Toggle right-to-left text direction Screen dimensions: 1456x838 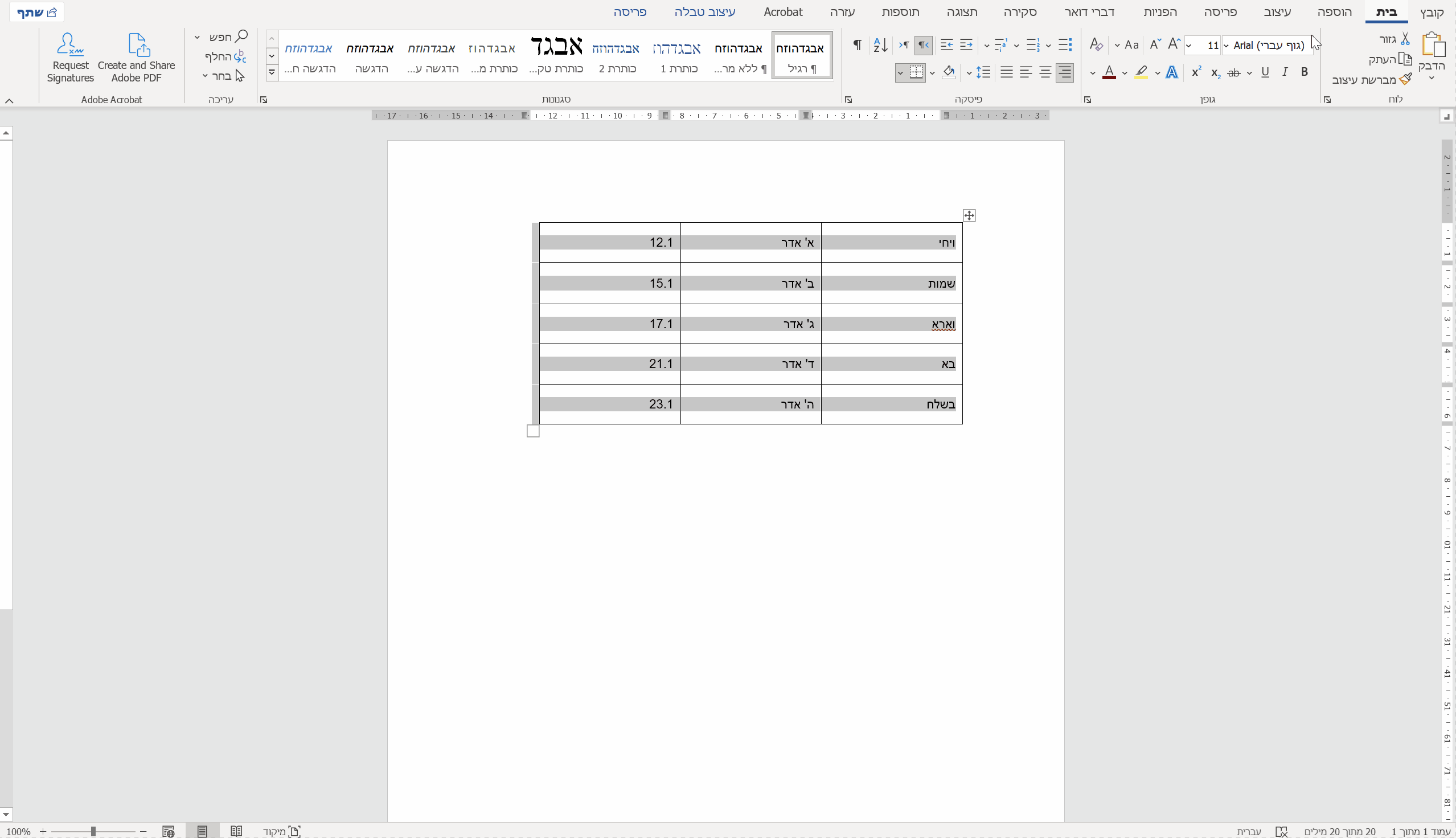click(923, 45)
